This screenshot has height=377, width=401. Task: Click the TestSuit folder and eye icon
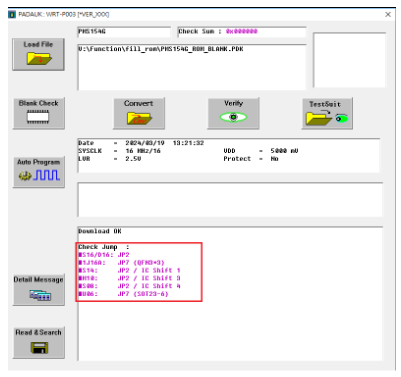[327, 118]
